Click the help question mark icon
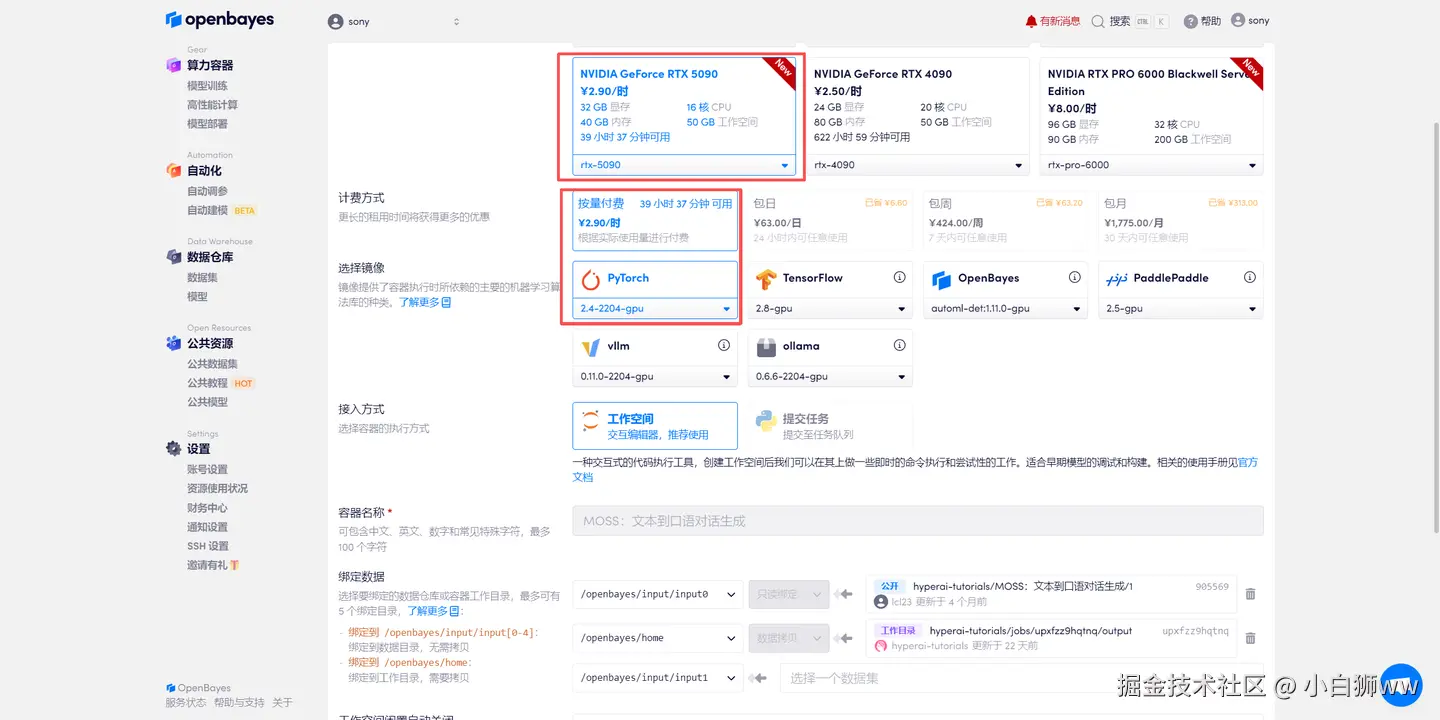 tap(1190, 21)
